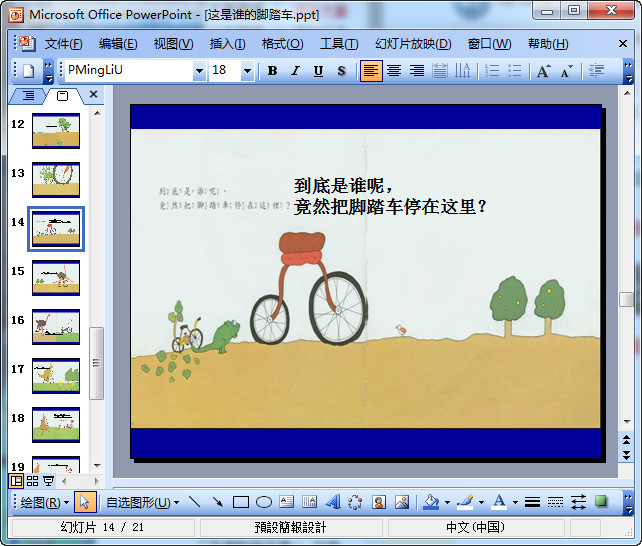This screenshot has height=546, width=642.
Task: Switch to Slide Sorter view
Action: [x=32, y=481]
